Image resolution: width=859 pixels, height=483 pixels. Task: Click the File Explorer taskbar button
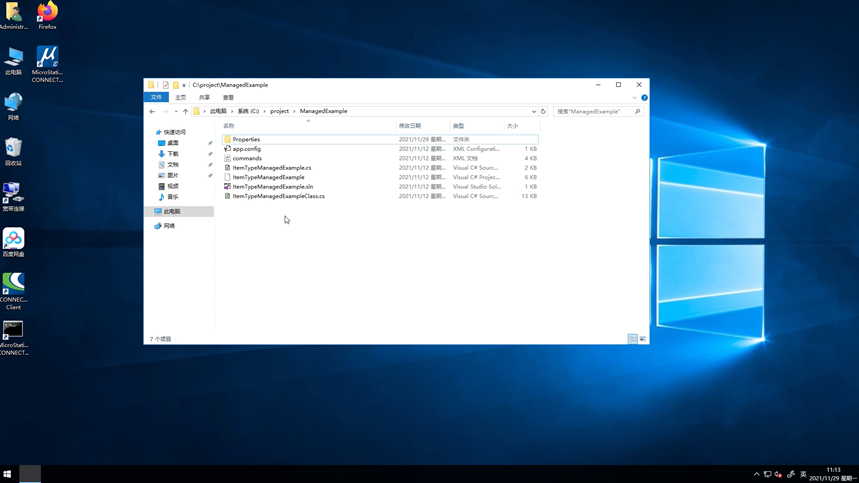tap(30, 474)
